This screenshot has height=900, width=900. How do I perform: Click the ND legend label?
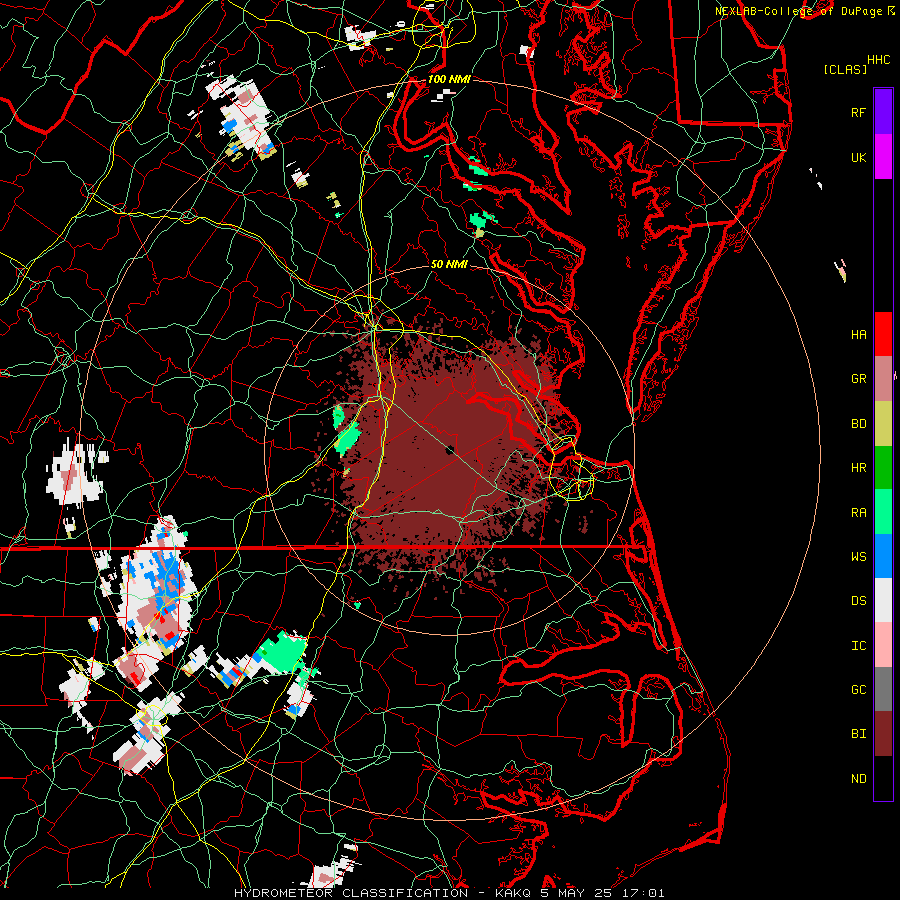point(858,779)
